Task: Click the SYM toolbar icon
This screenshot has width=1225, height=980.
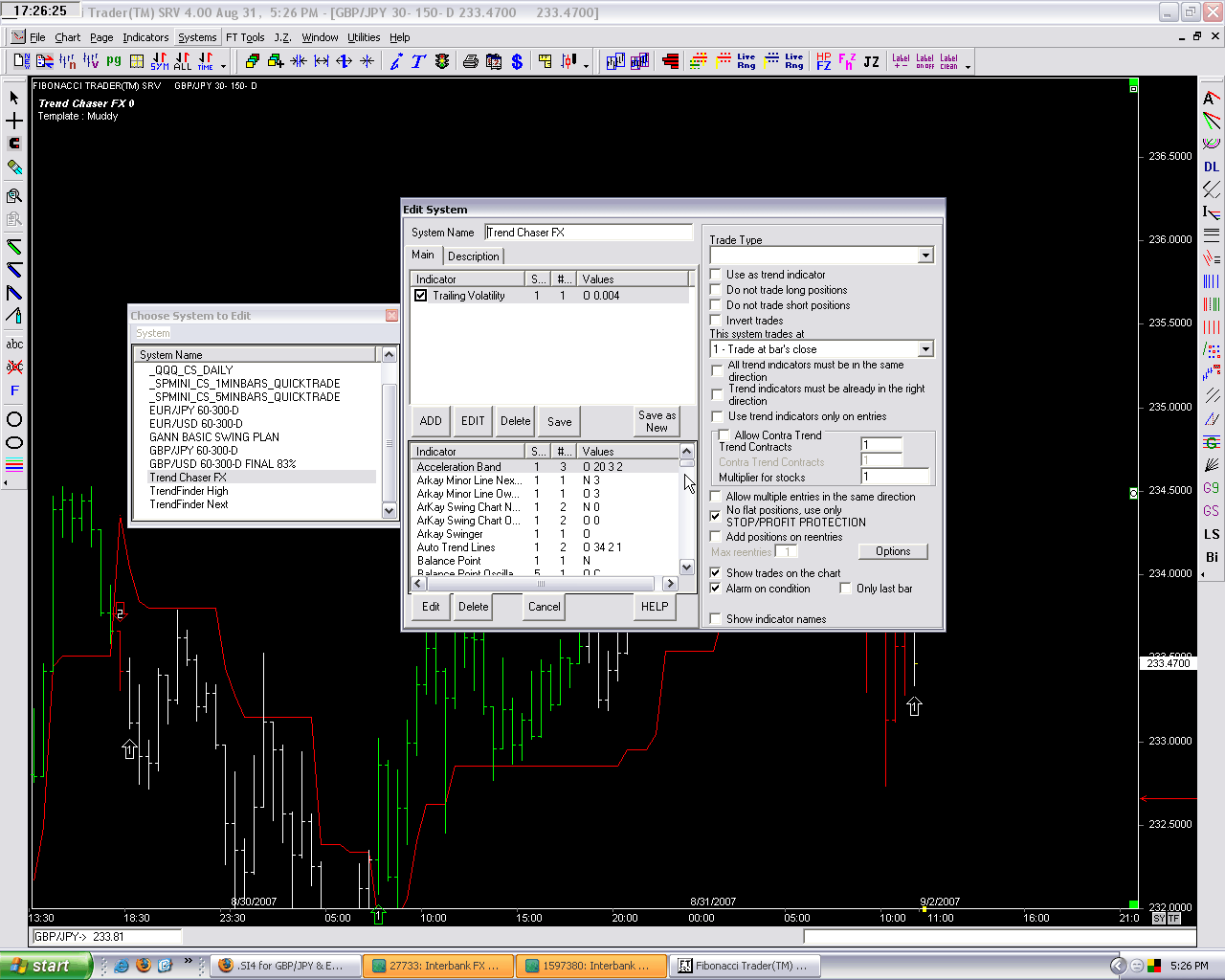Action: coord(160,61)
